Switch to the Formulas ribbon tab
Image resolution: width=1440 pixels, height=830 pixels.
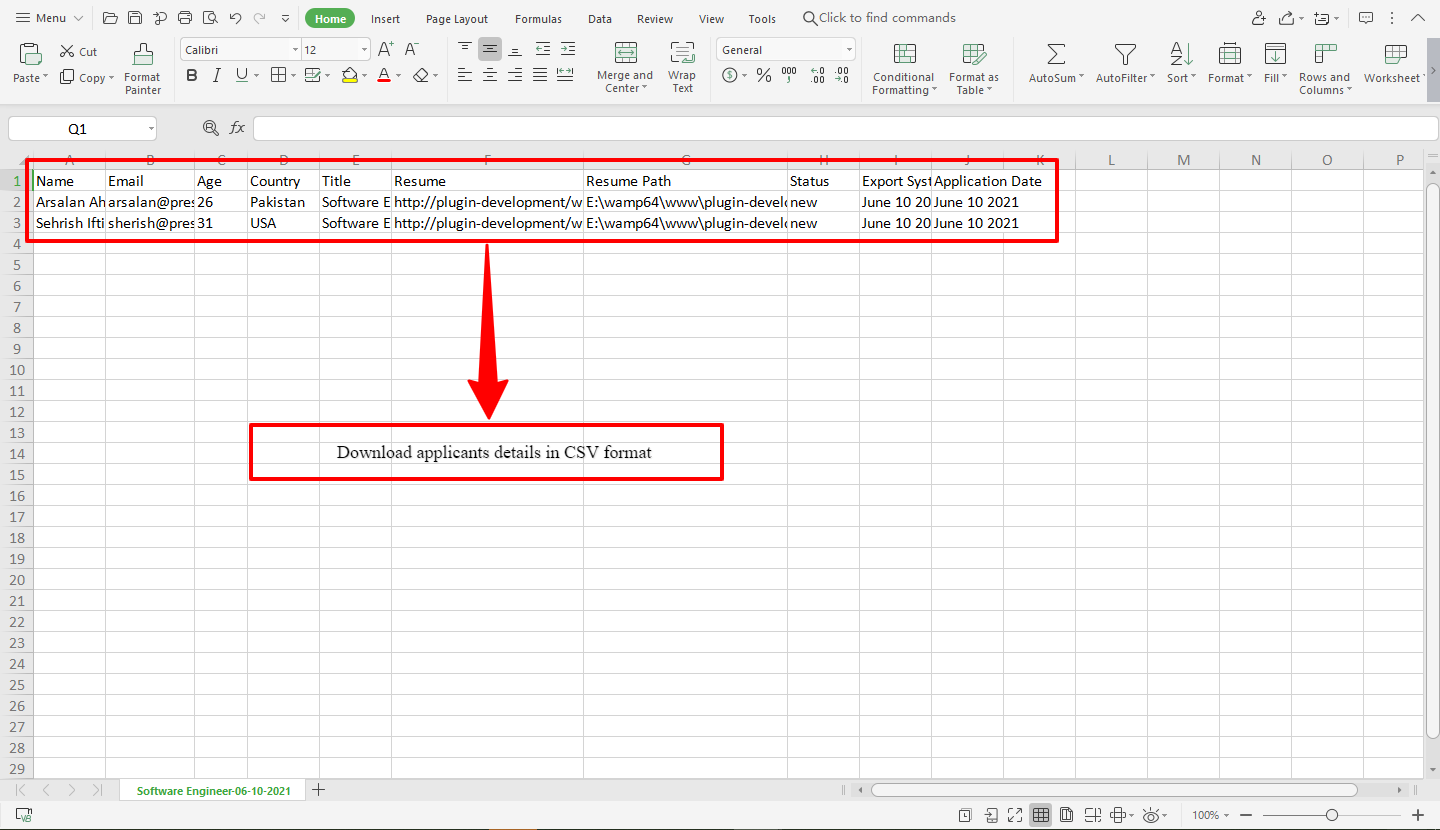point(538,18)
